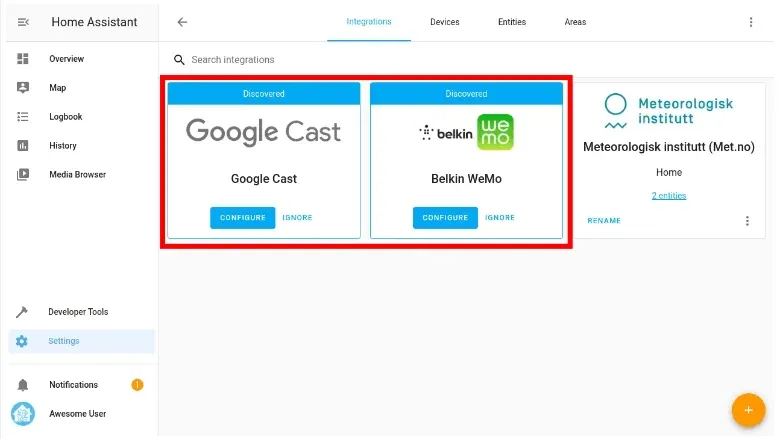Switch to the Devices tab

coord(445,22)
